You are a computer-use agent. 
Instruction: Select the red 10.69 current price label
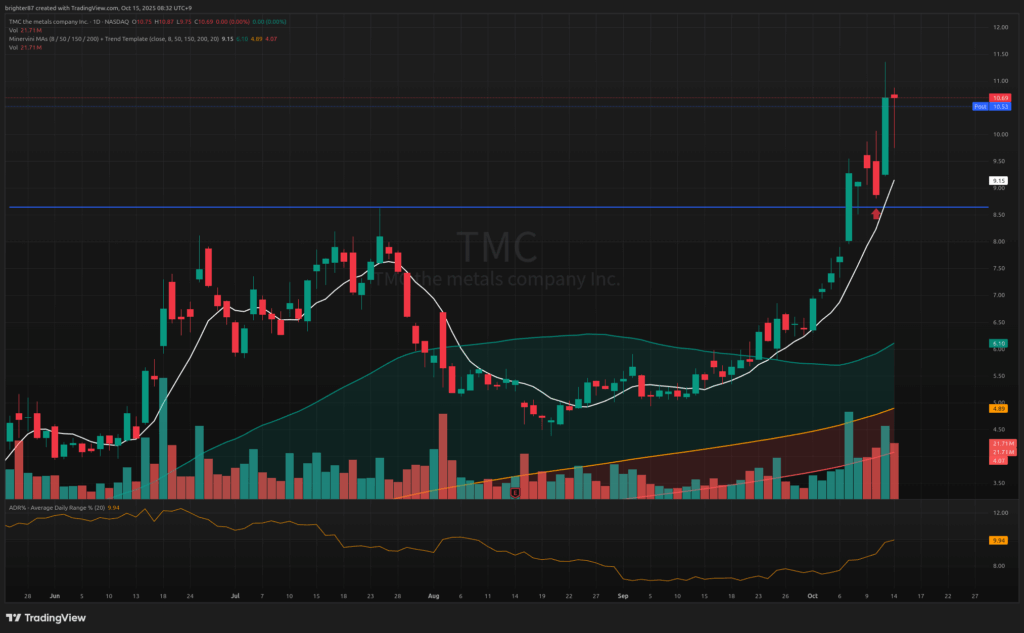point(999,97)
